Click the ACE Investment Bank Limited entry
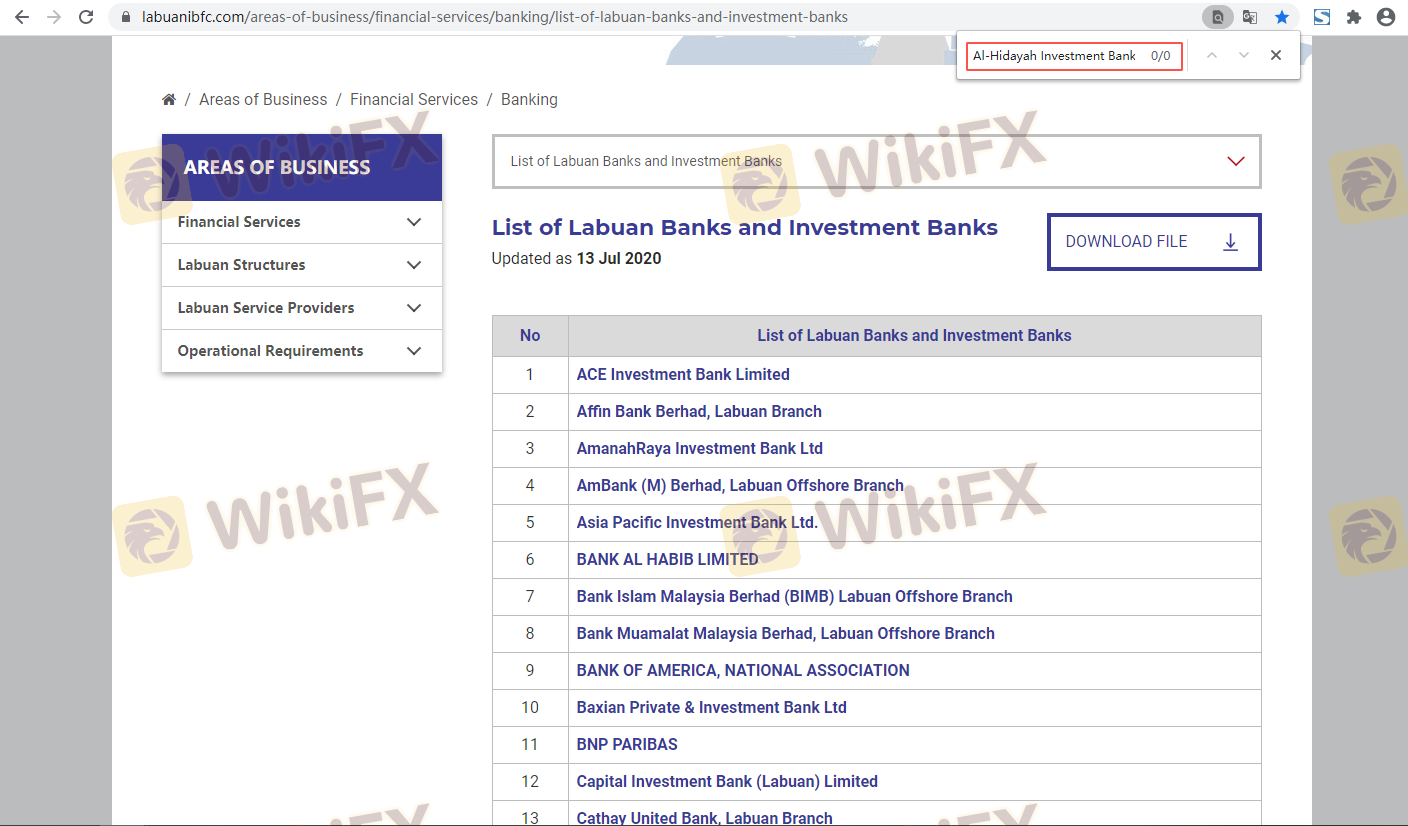Image resolution: width=1408 pixels, height=826 pixels. (x=683, y=374)
